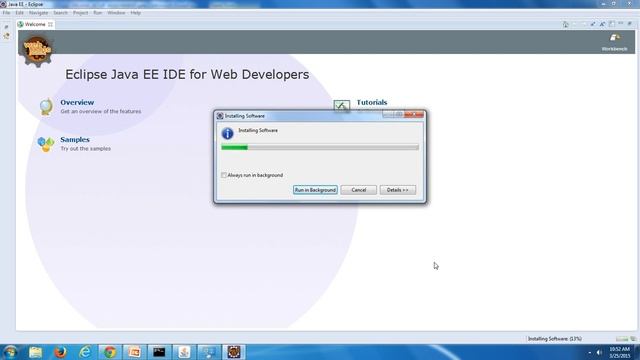Viewport: 640px width, 360px height.
Task: Open Google Chrome from the taskbar
Action: coord(110,352)
